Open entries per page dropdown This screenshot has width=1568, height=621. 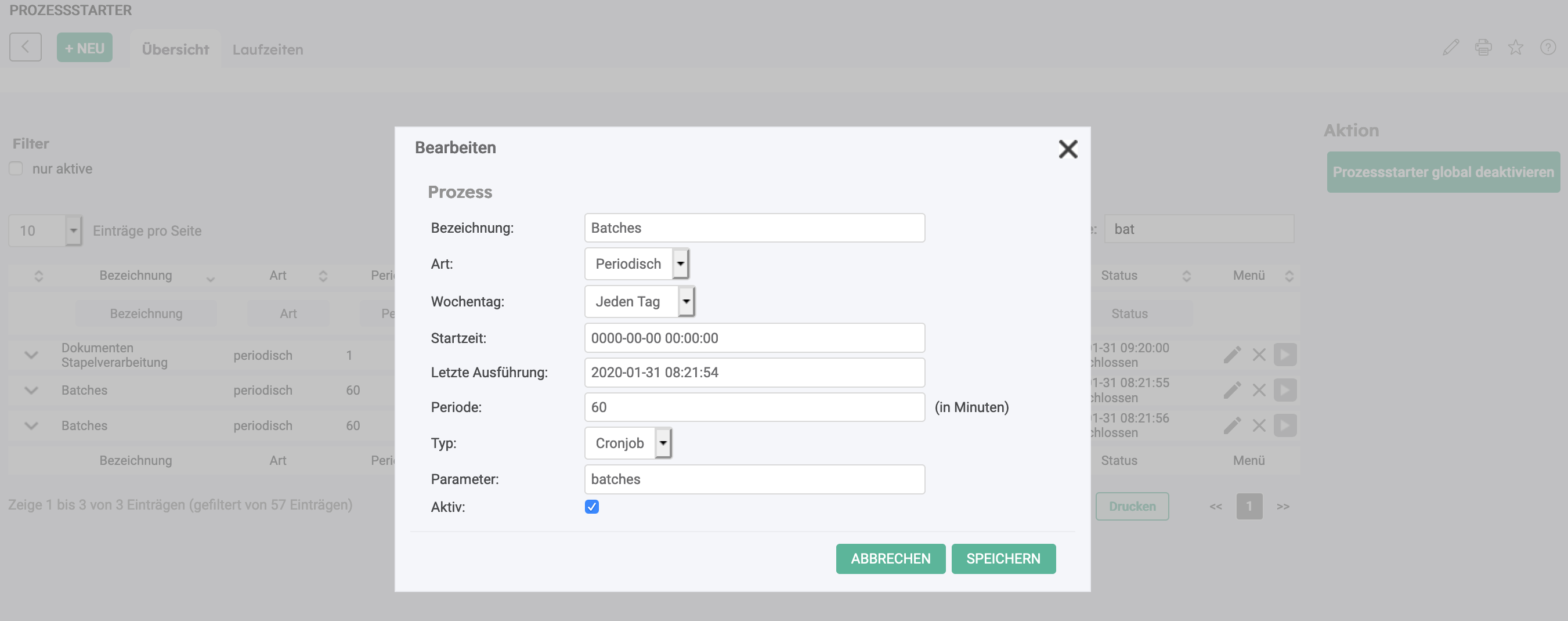45,231
